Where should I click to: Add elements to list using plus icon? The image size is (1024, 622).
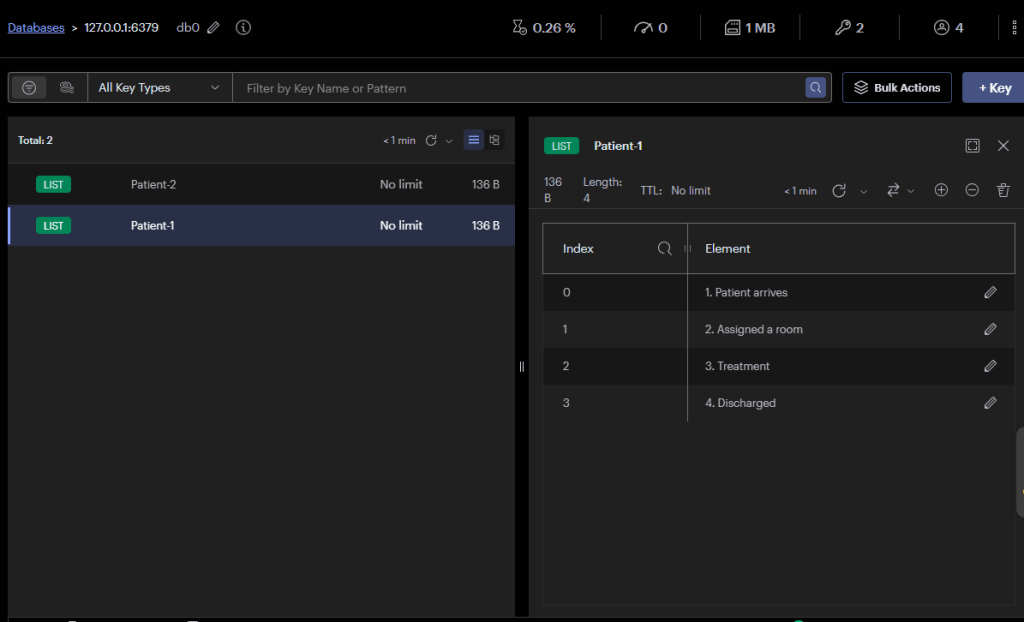941,190
